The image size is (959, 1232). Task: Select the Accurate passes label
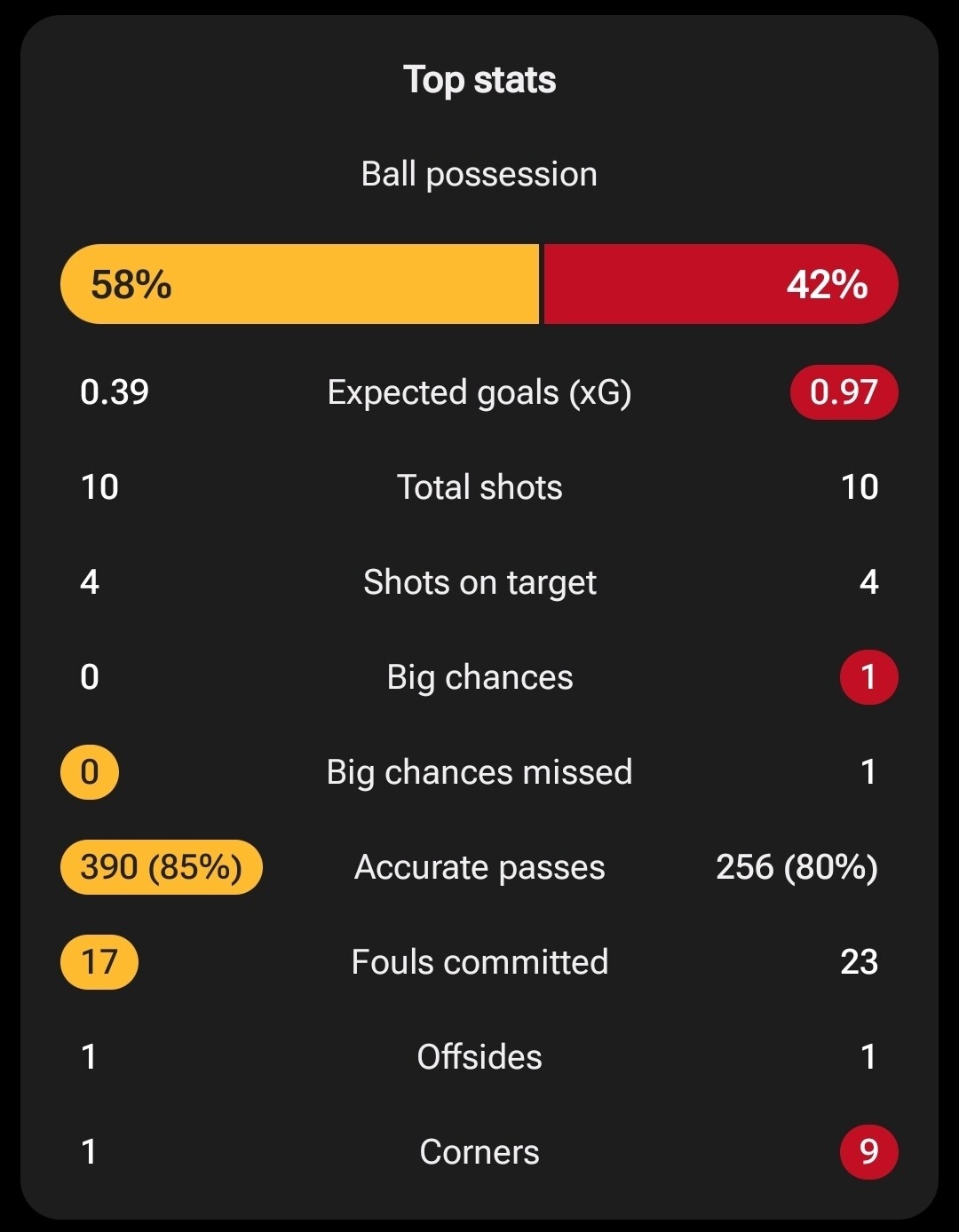[479, 867]
